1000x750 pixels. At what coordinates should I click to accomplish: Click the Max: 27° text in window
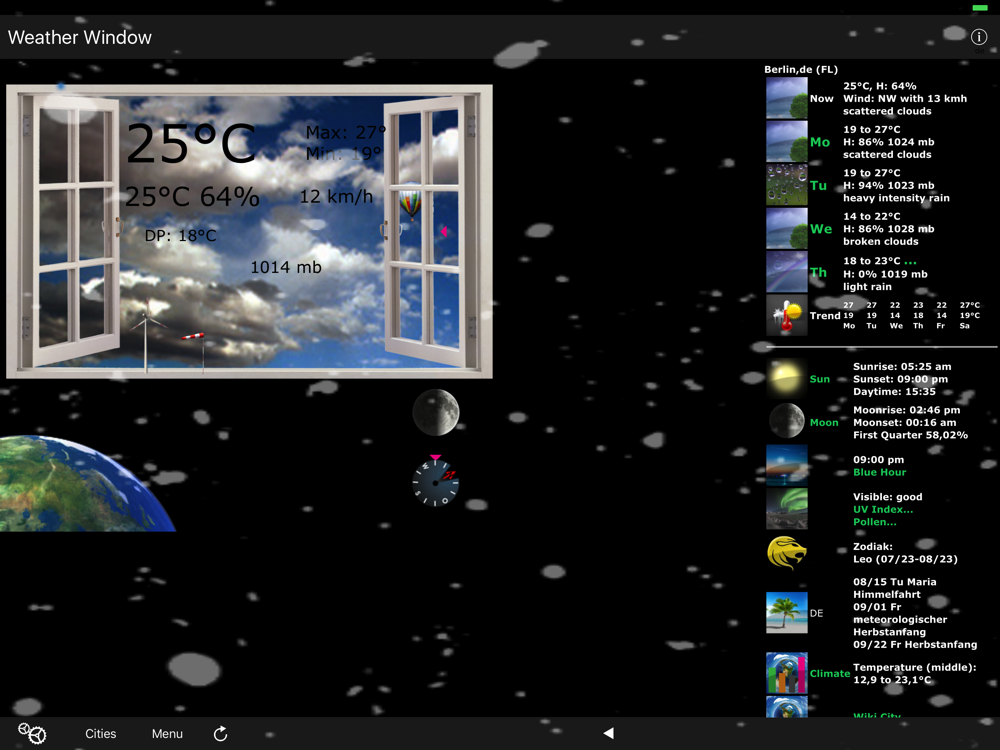pyautogui.click(x=346, y=133)
